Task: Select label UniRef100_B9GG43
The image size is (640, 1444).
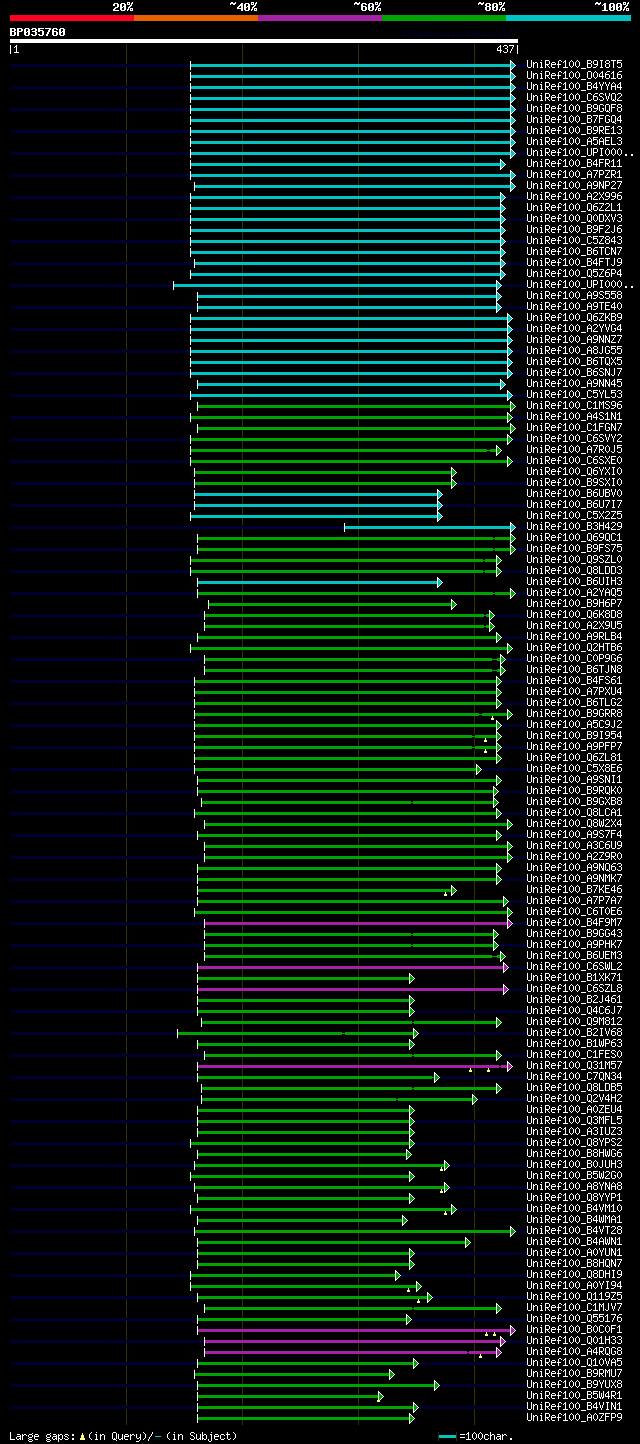Action: tap(574, 933)
